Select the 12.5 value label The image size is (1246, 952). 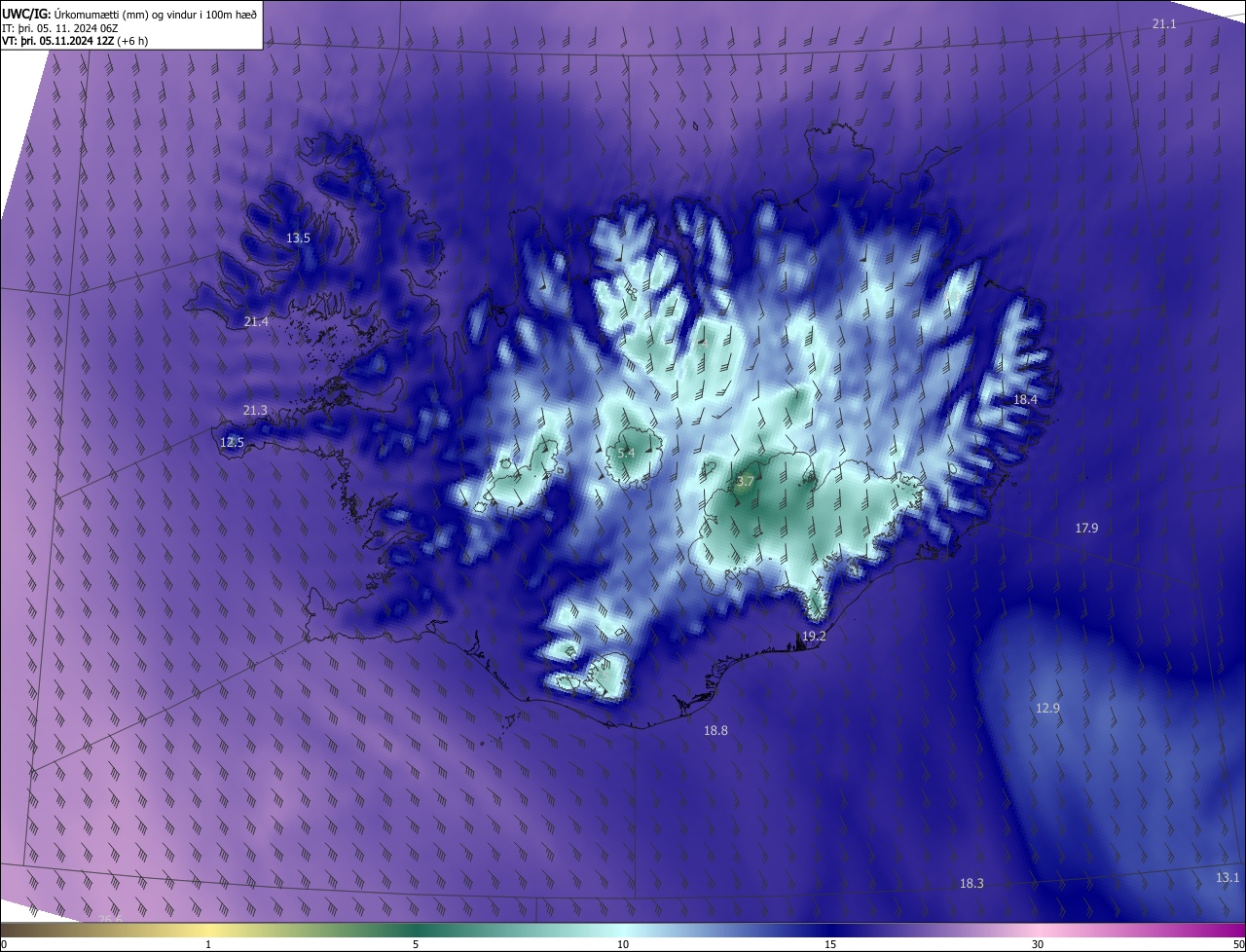(x=232, y=442)
